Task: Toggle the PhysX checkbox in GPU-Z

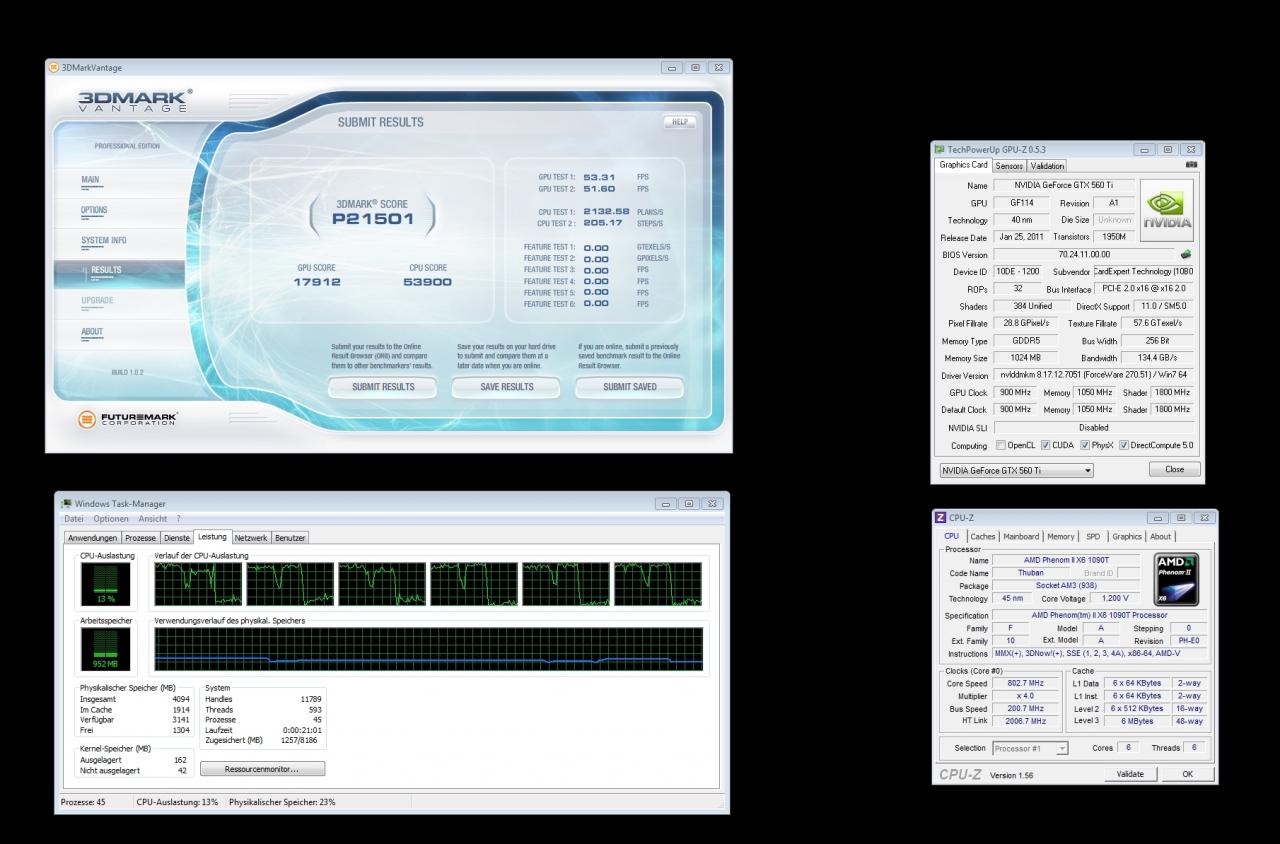Action: click(1086, 445)
